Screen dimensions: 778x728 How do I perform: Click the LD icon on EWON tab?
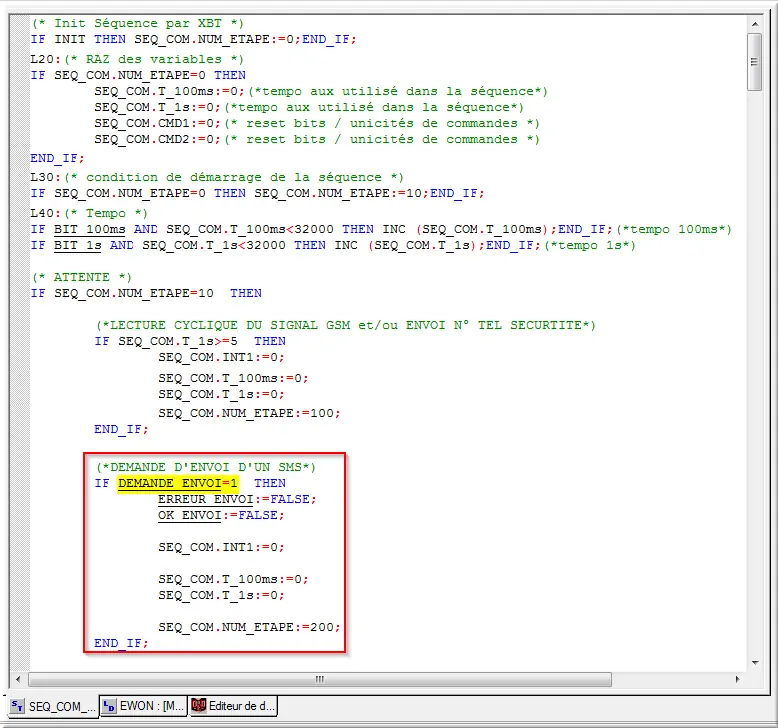(x=109, y=706)
